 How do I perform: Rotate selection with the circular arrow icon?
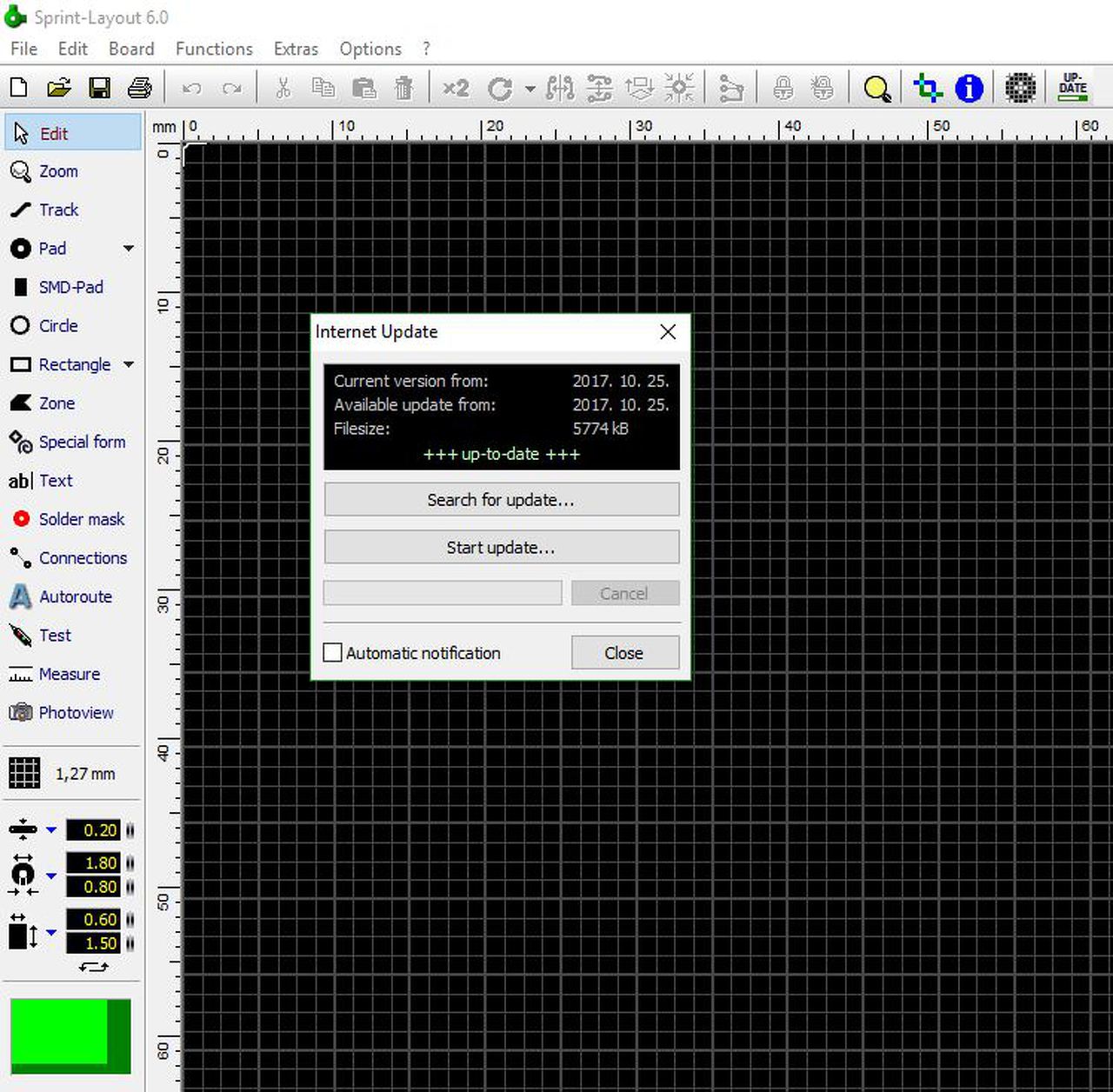(x=500, y=88)
